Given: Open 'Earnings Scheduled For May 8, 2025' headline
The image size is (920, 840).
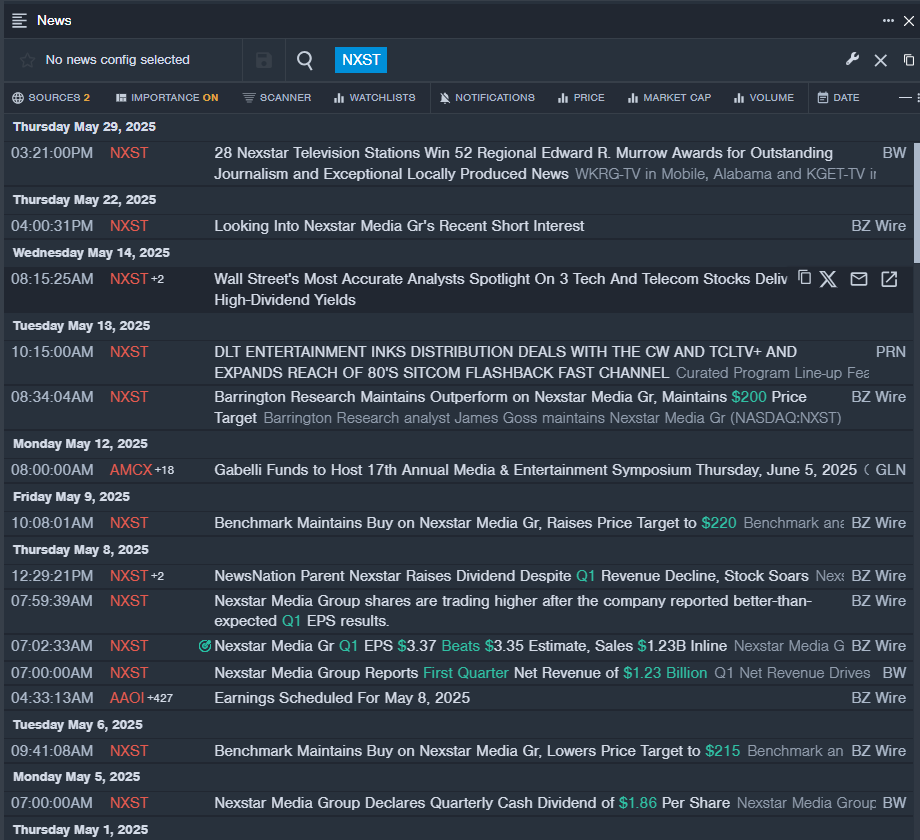Looking at the screenshot, I should [342, 697].
